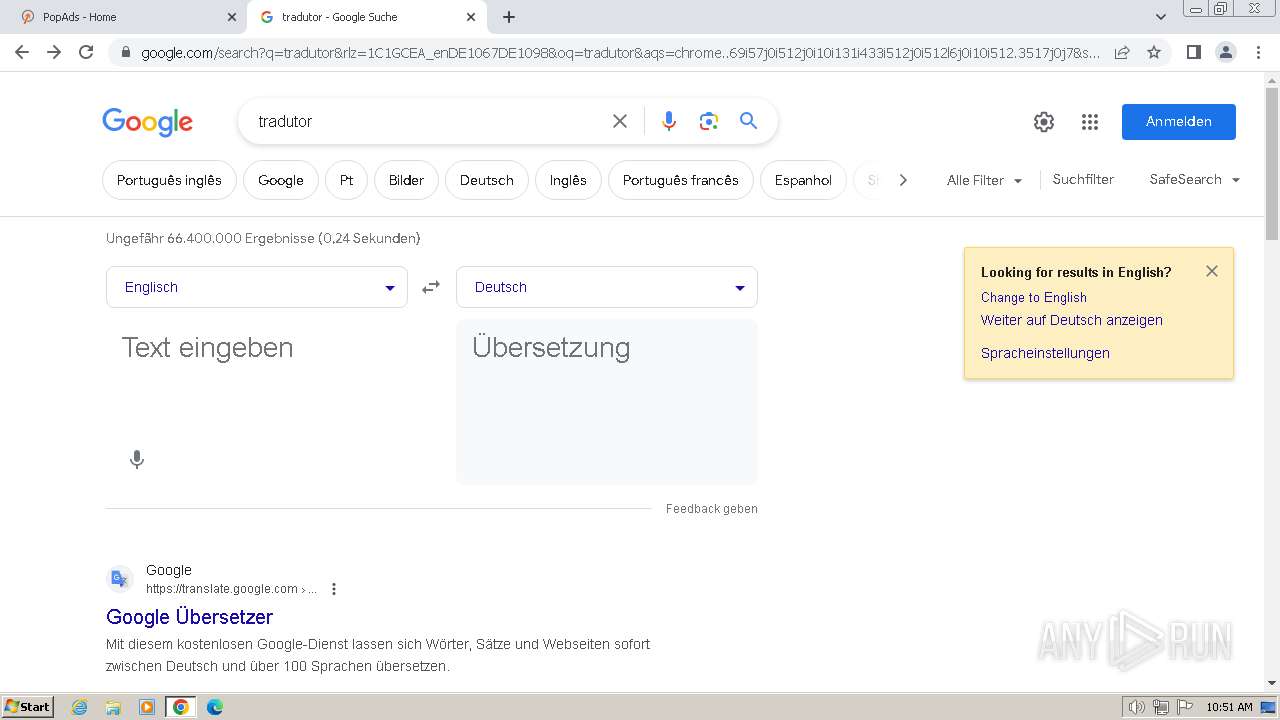
Task: Go to the Google logo homepage
Action: [147, 122]
